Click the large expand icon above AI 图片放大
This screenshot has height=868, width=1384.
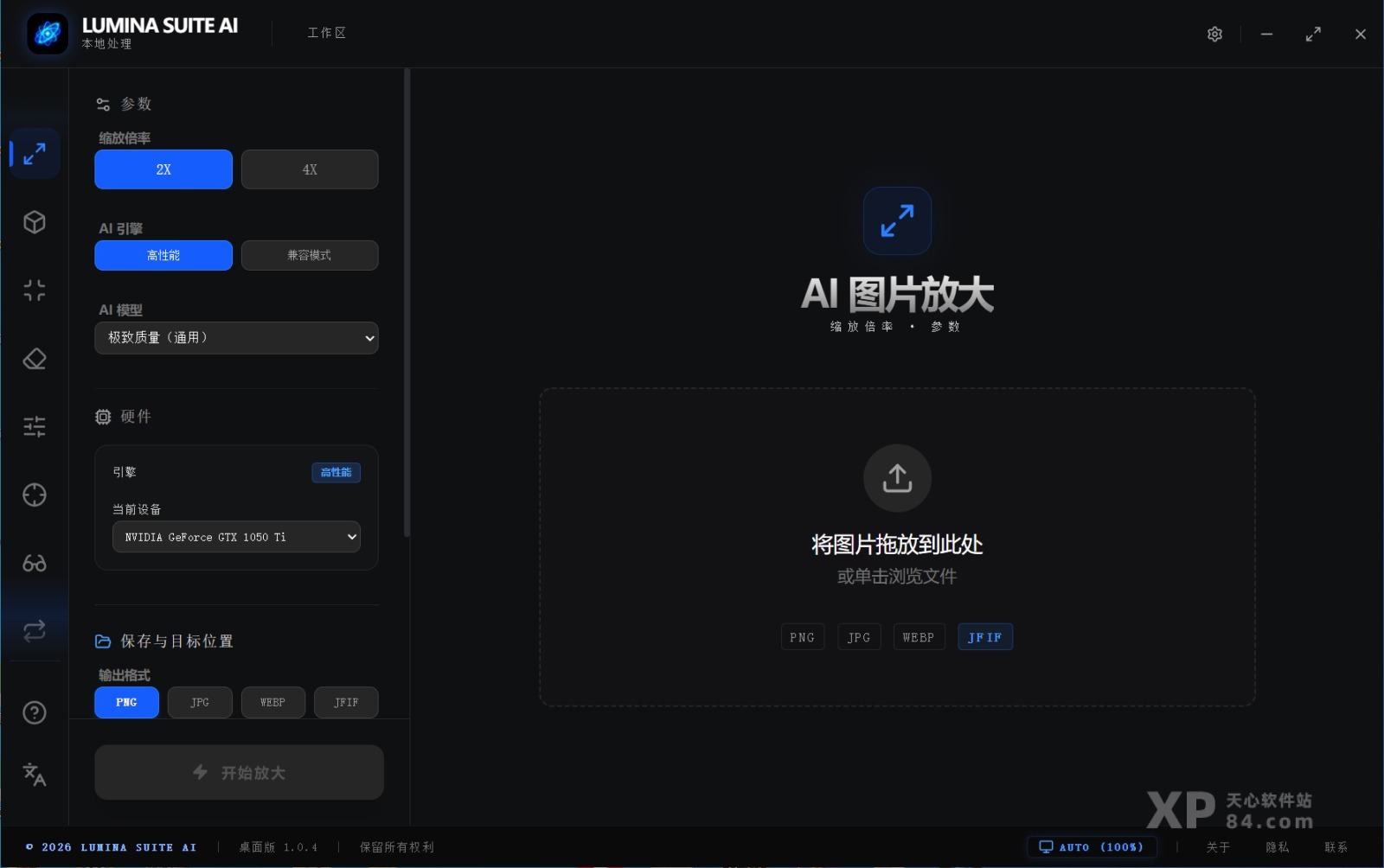click(897, 221)
